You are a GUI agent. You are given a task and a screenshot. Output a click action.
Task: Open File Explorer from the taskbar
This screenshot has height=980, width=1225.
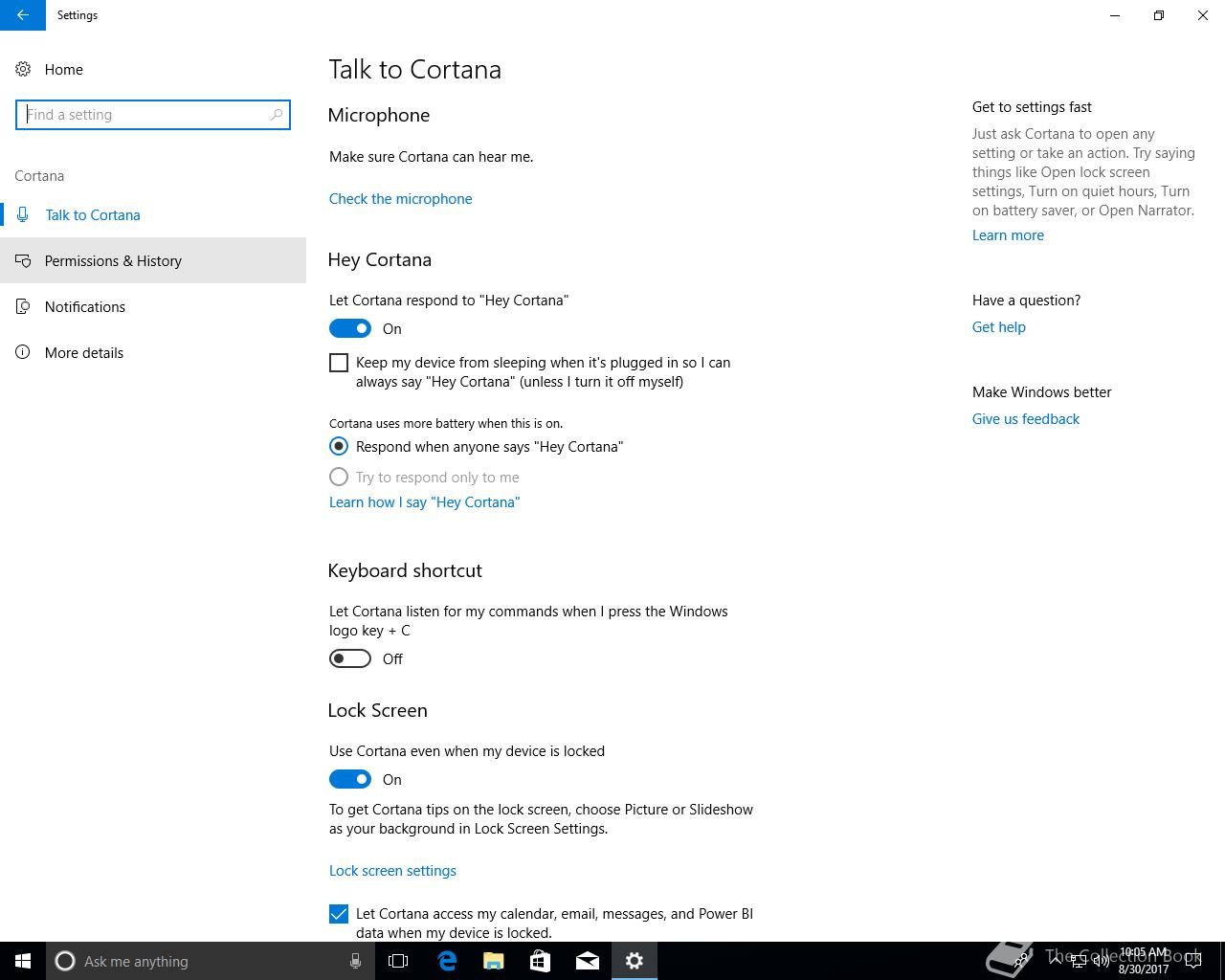494,961
